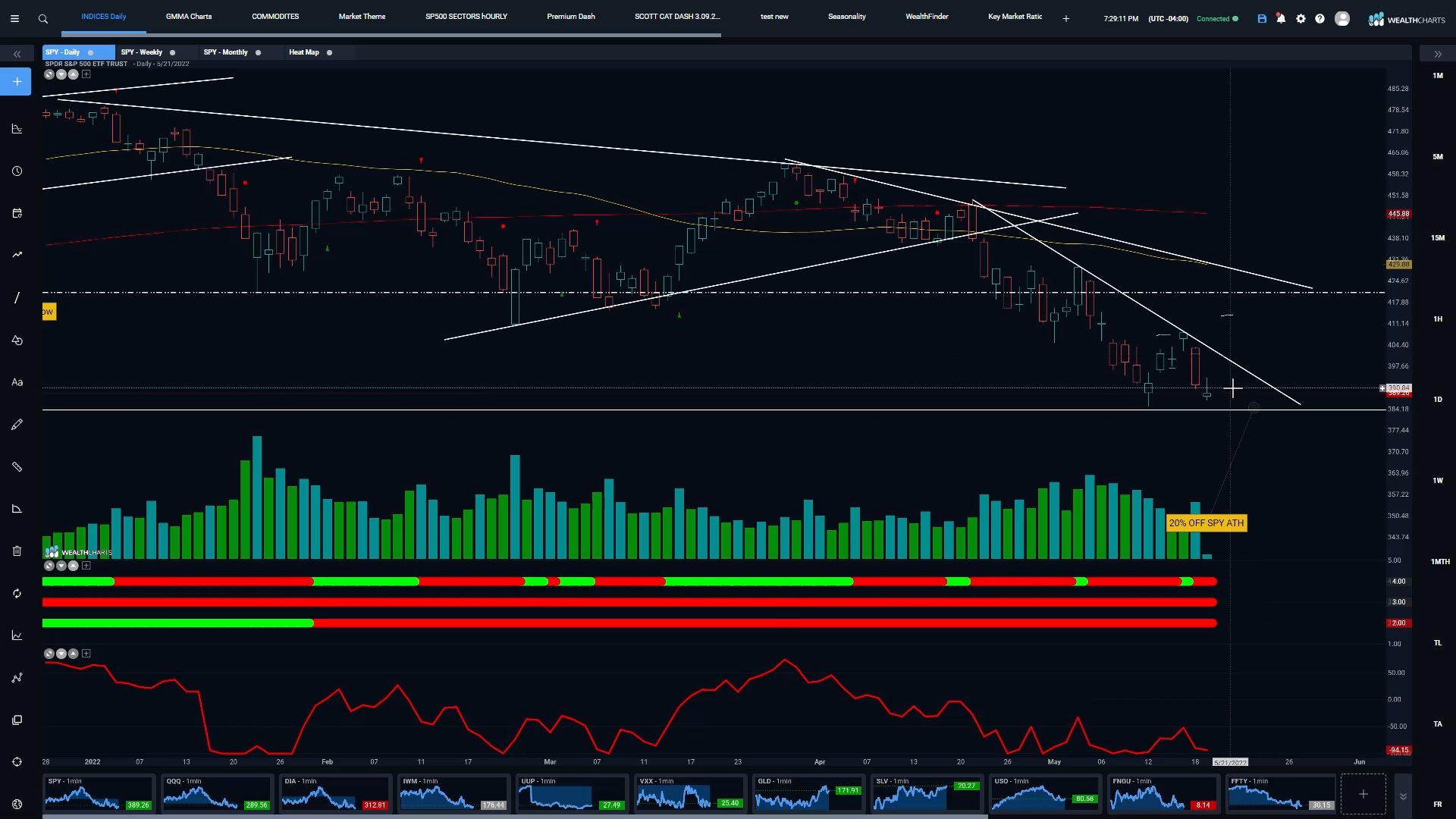Select the Aa text annotation tool
Screen dimensions: 1456x819
17,382
